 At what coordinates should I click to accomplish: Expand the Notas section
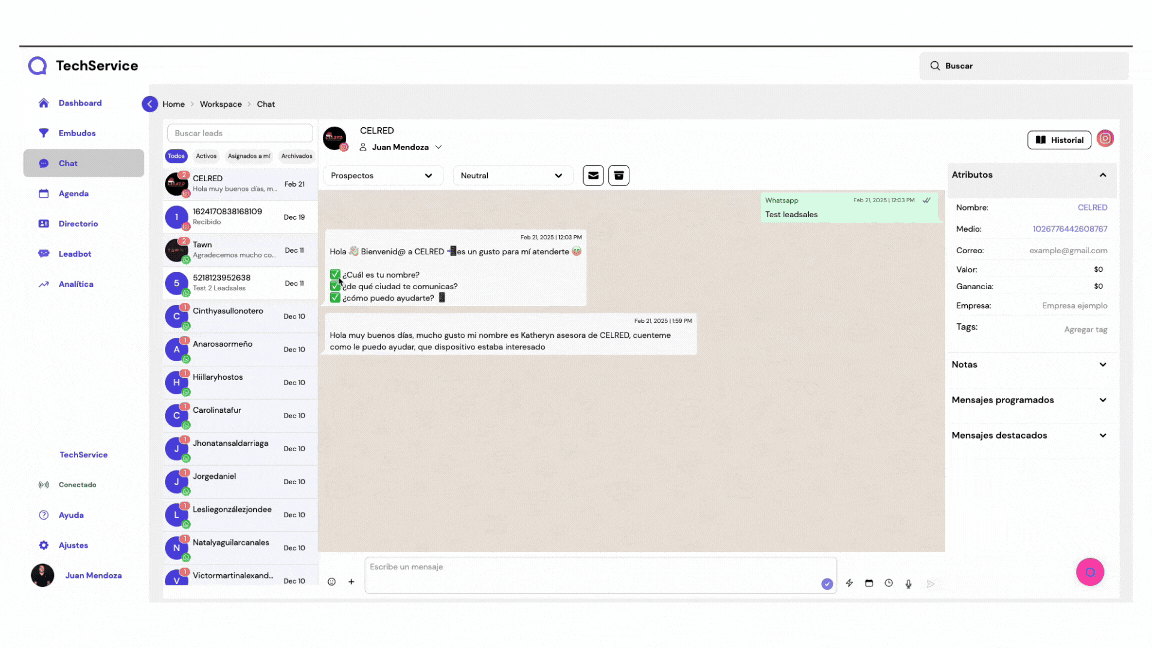click(1030, 365)
